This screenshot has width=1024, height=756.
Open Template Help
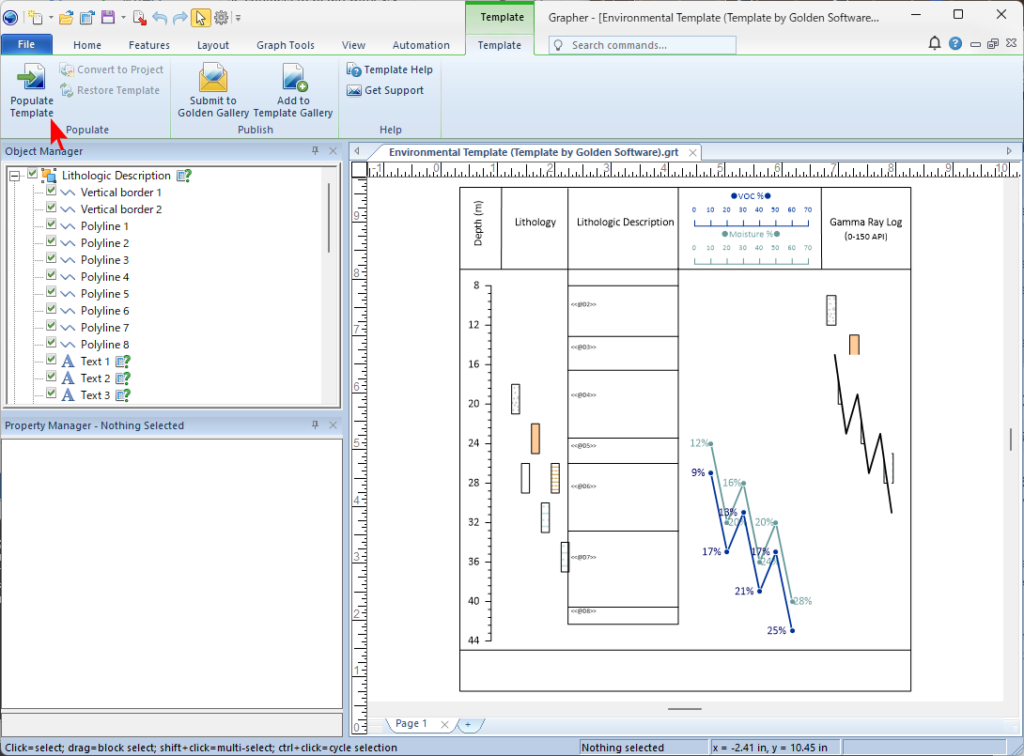tap(390, 70)
